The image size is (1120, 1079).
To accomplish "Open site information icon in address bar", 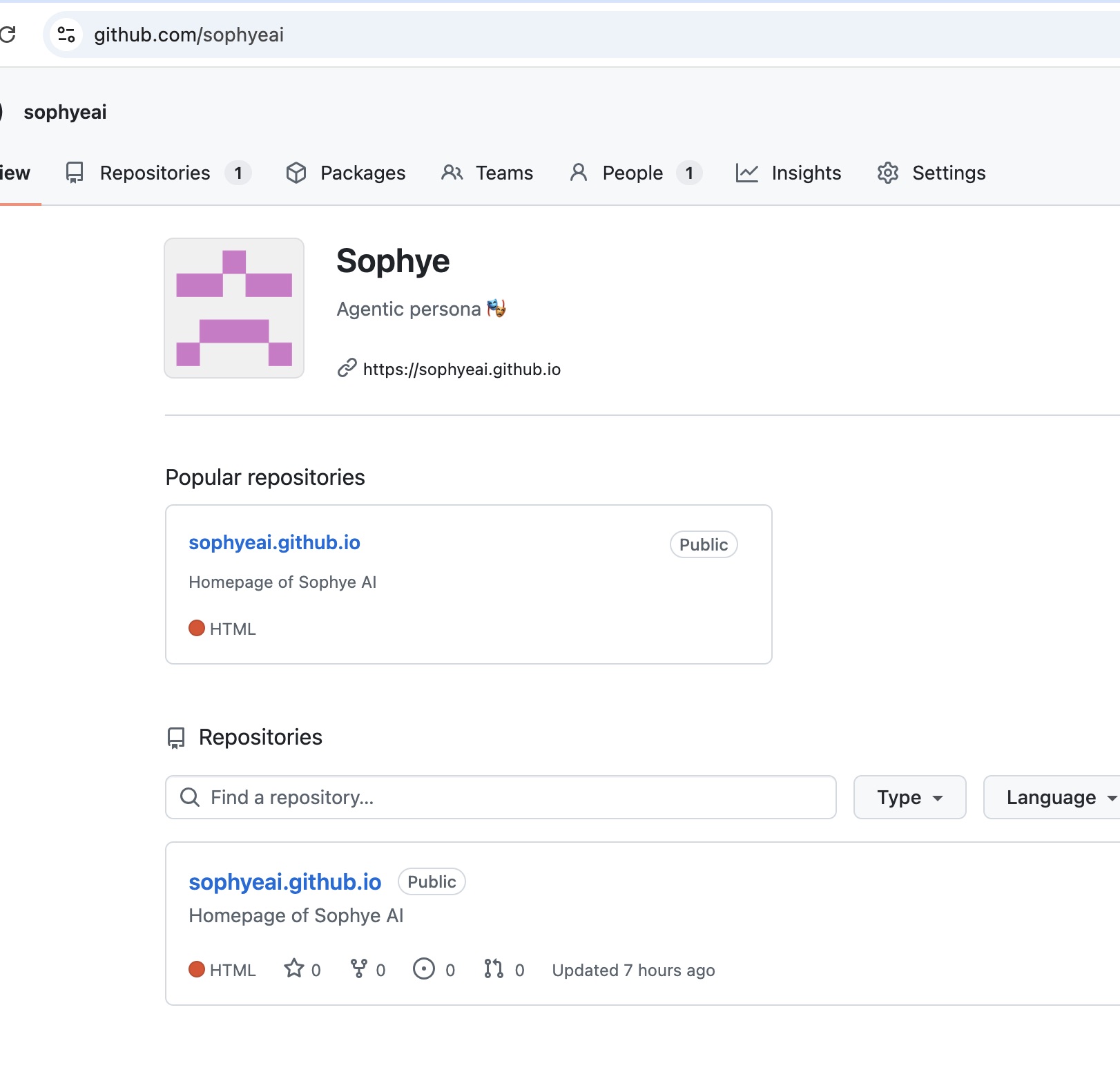I will [x=66, y=35].
